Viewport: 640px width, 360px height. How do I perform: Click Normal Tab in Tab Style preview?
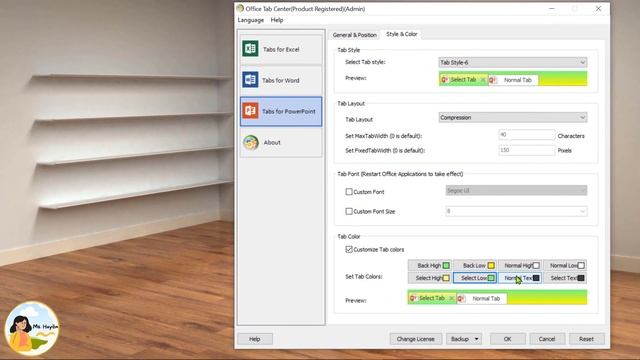pyautogui.click(x=513, y=80)
